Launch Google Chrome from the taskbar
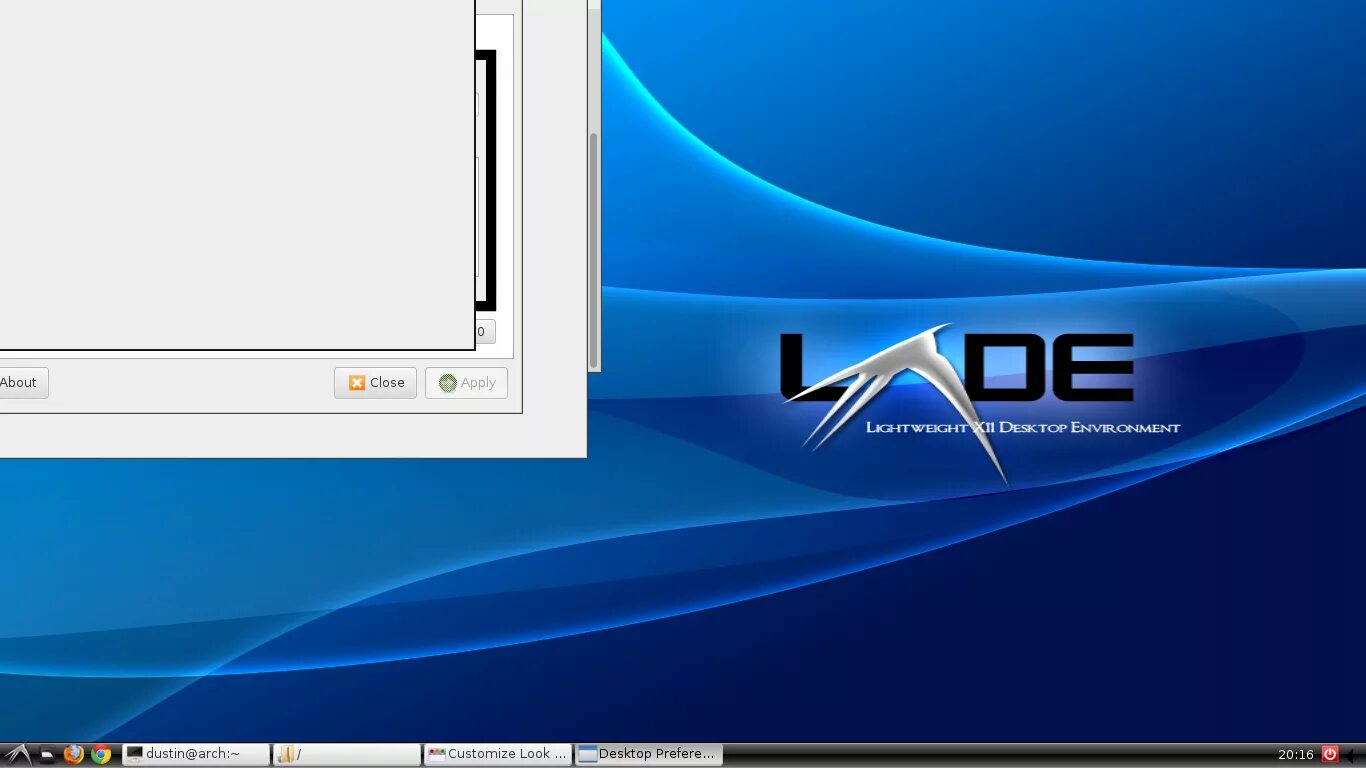 click(101, 754)
